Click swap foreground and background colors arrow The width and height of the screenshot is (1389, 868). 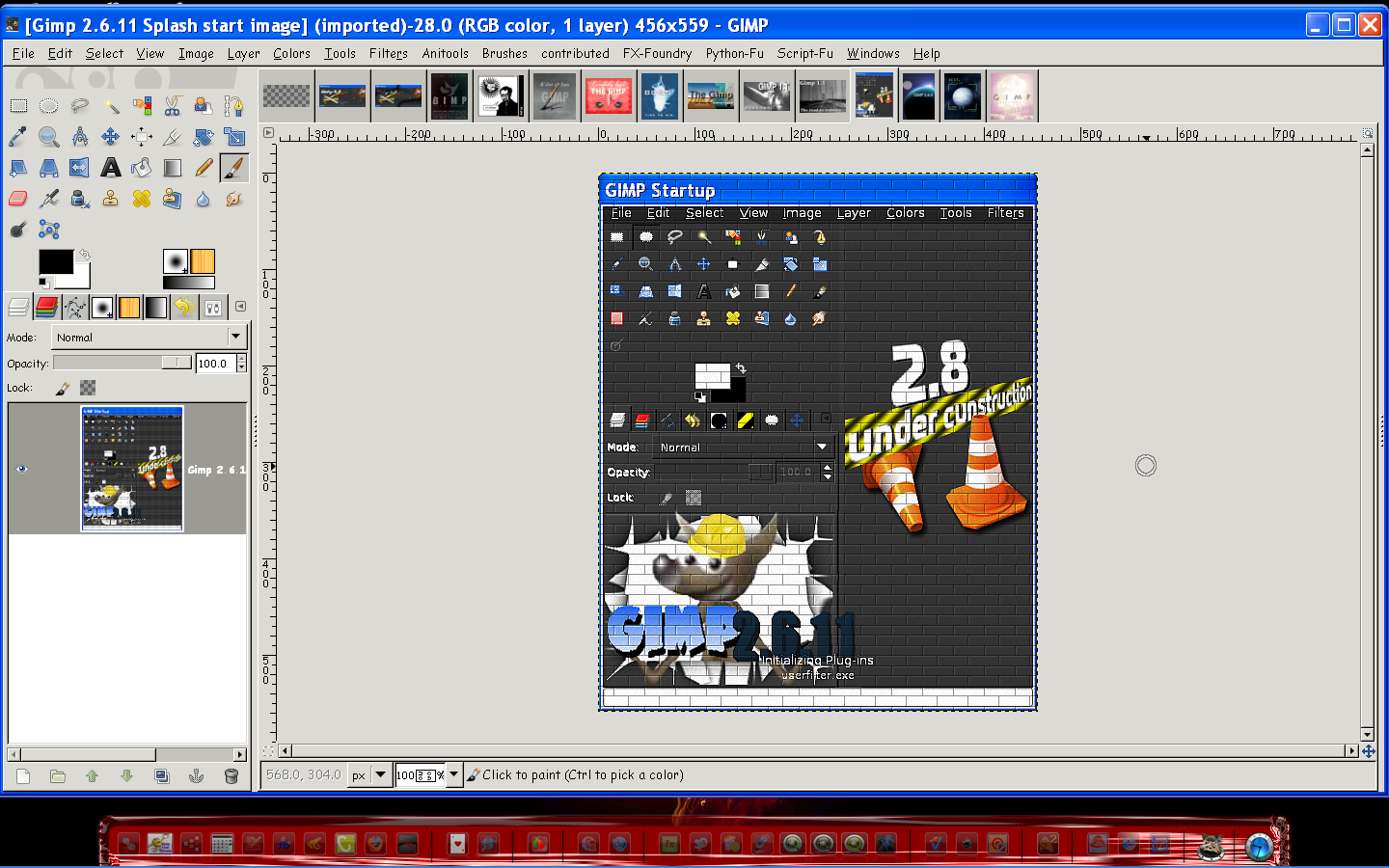tap(84, 255)
